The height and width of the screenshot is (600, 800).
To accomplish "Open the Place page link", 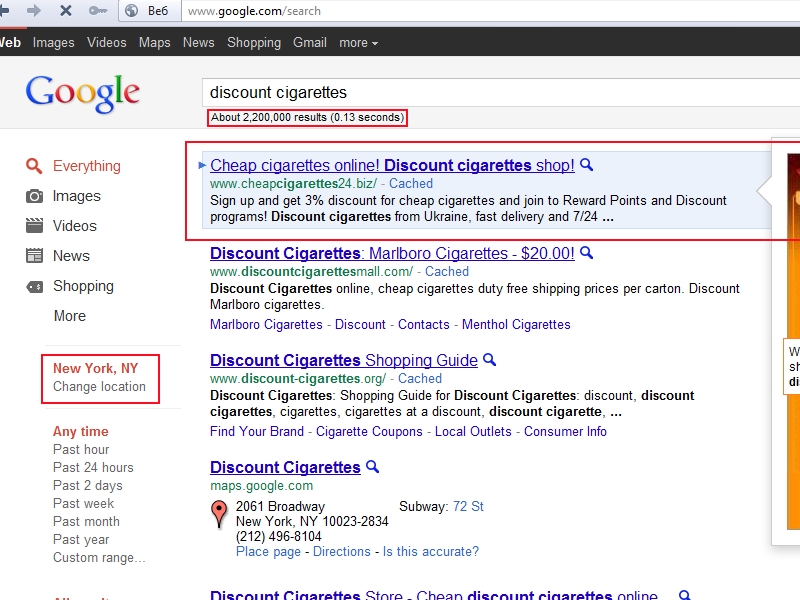I will [x=268, y=552].
